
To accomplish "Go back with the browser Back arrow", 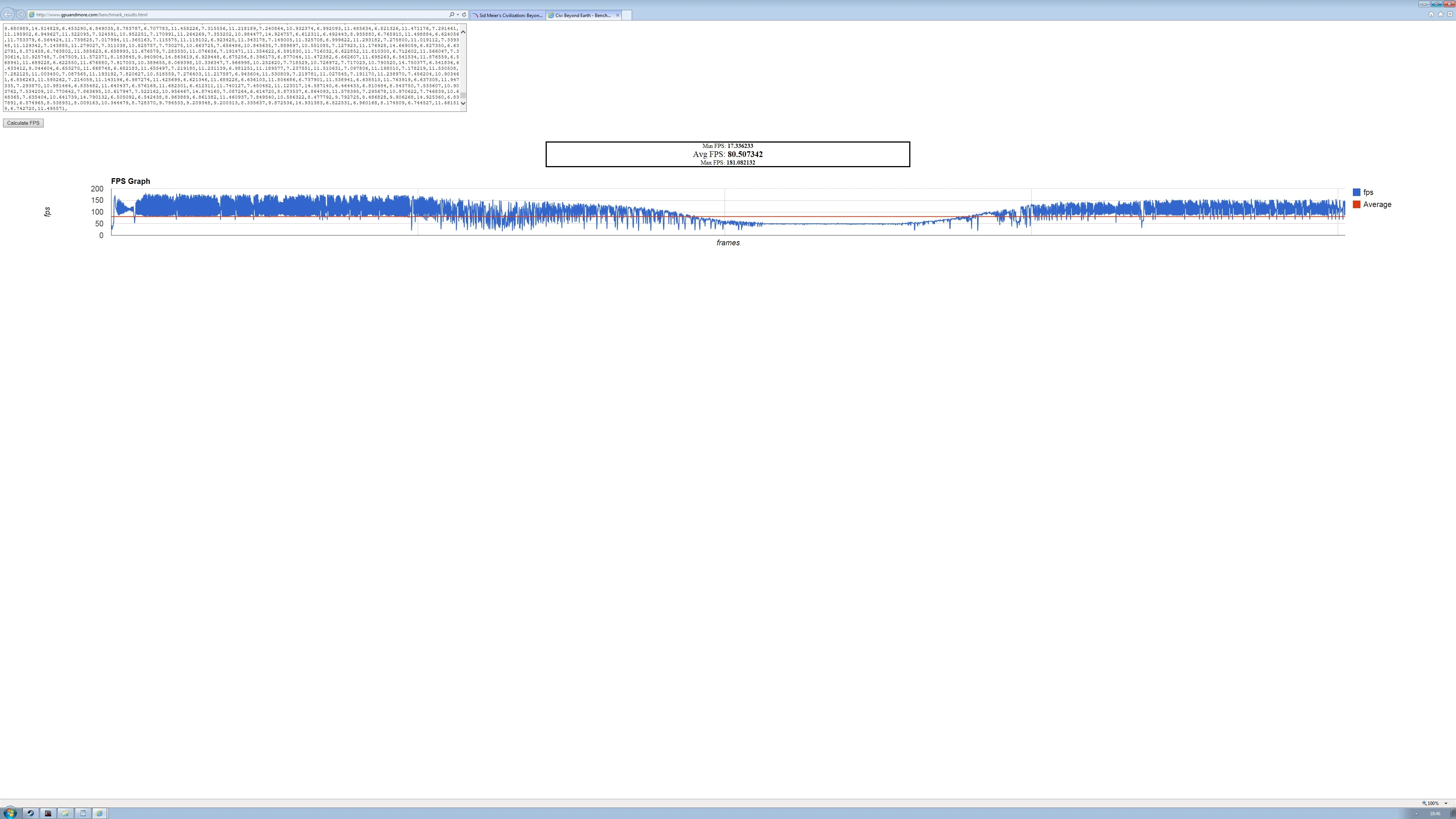I will (x=8, y=14).
